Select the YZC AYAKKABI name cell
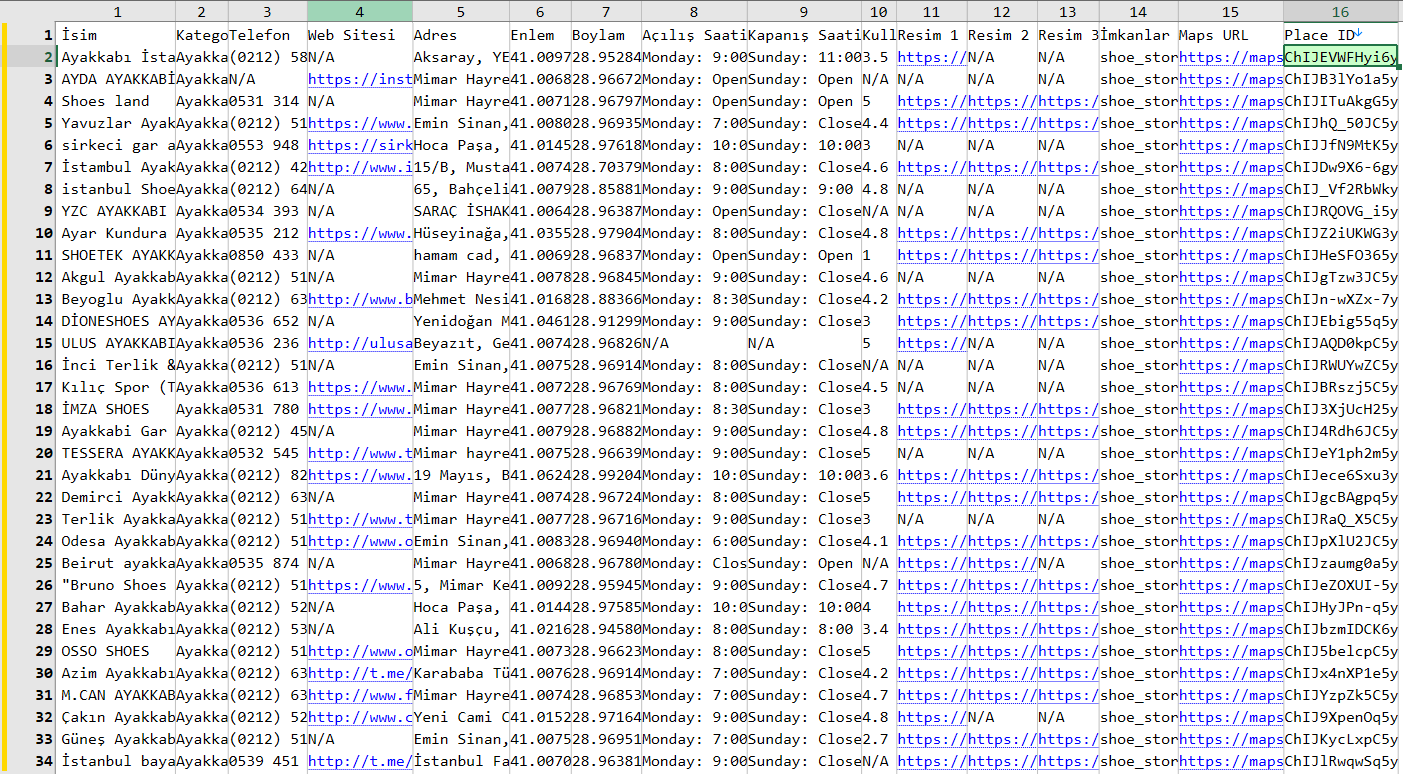The height and width of the screenshot is (774, 1403). coord(117,211)
